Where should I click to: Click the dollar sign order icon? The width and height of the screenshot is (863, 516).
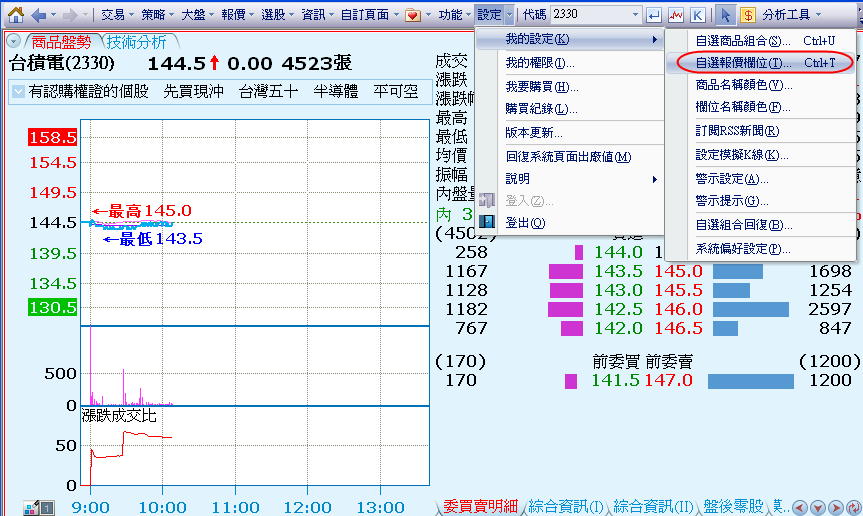[747, 15]
